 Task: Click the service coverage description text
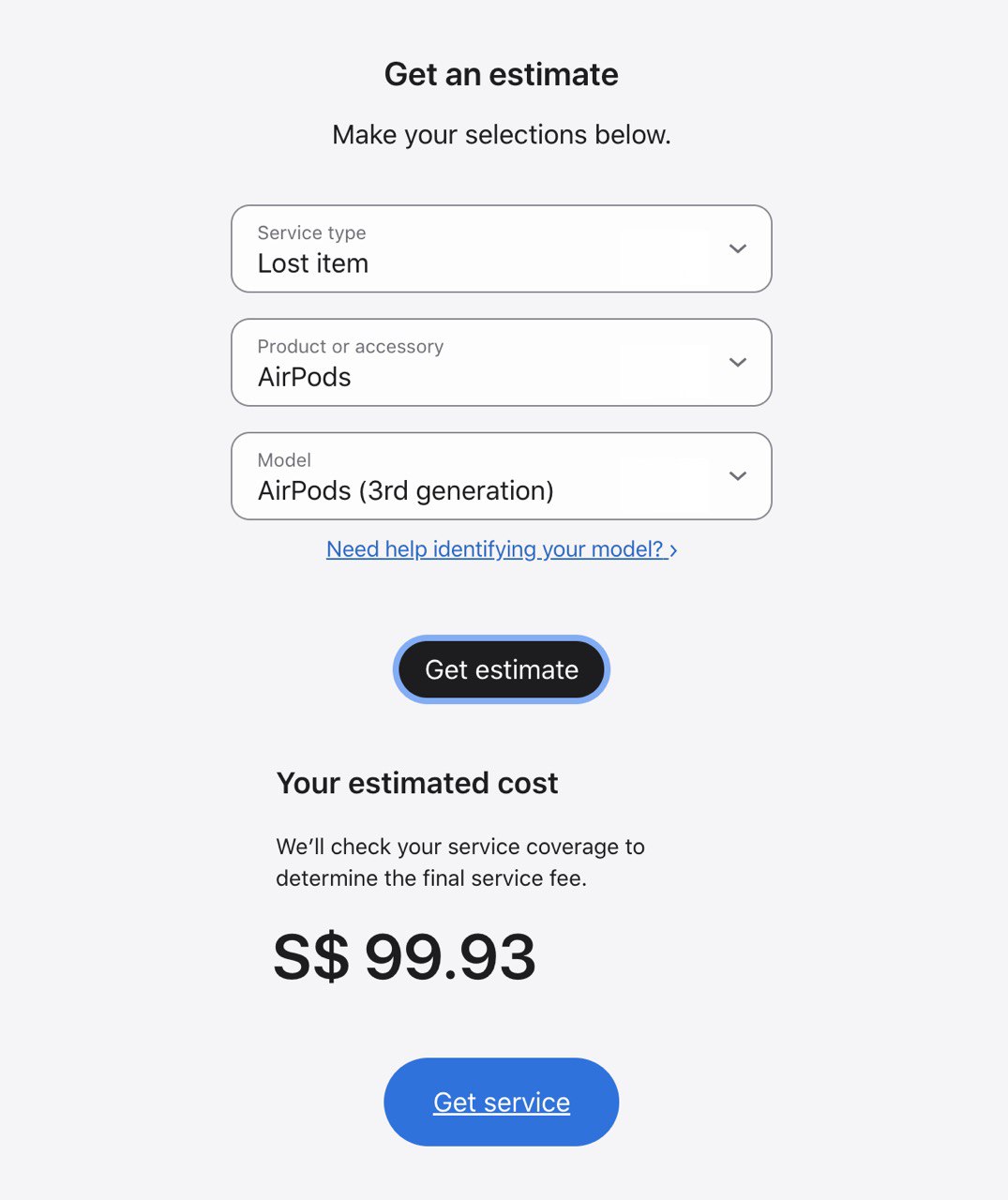(x=459, y=862)
